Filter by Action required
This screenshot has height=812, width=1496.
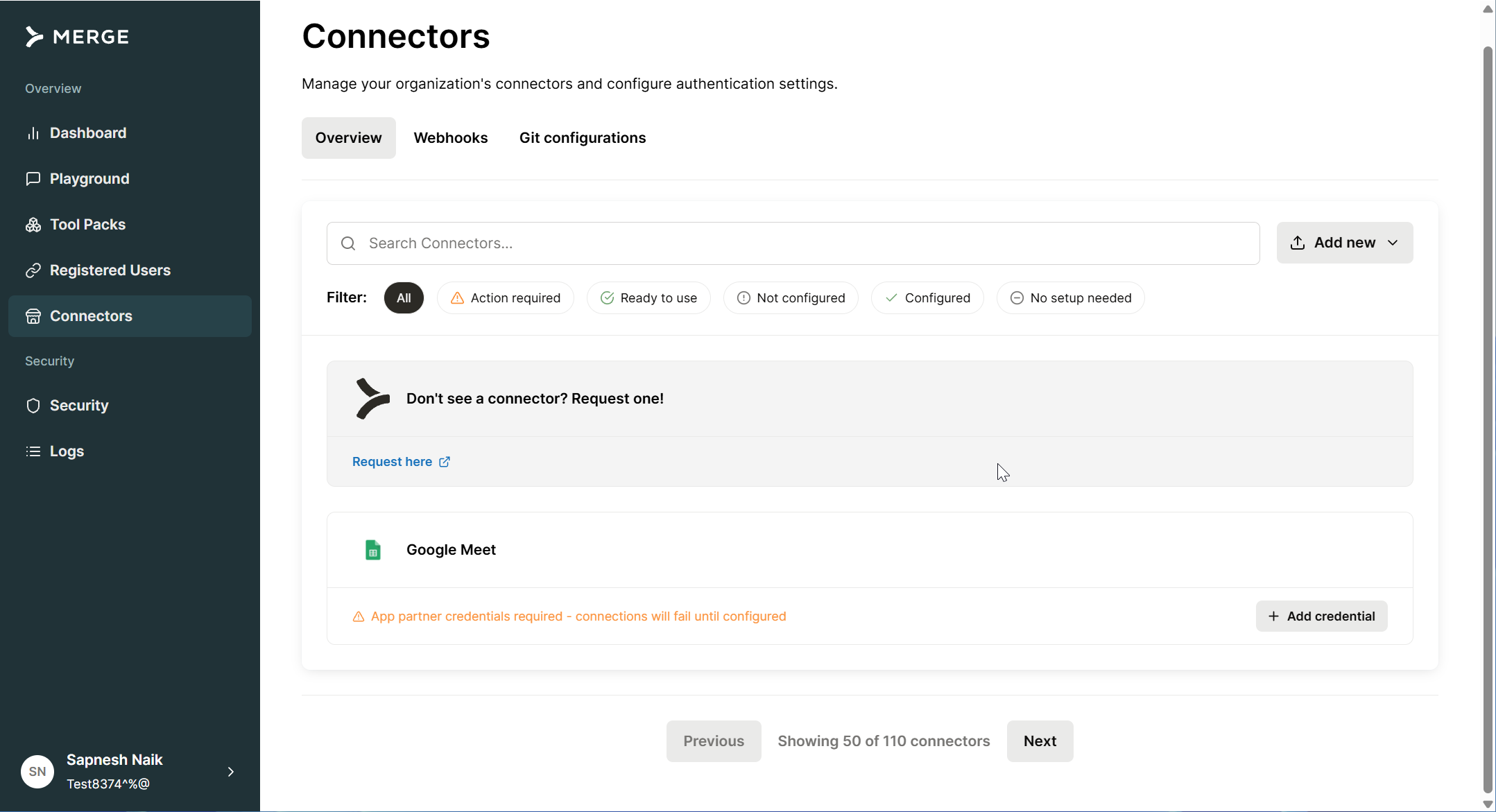[505, 298]
